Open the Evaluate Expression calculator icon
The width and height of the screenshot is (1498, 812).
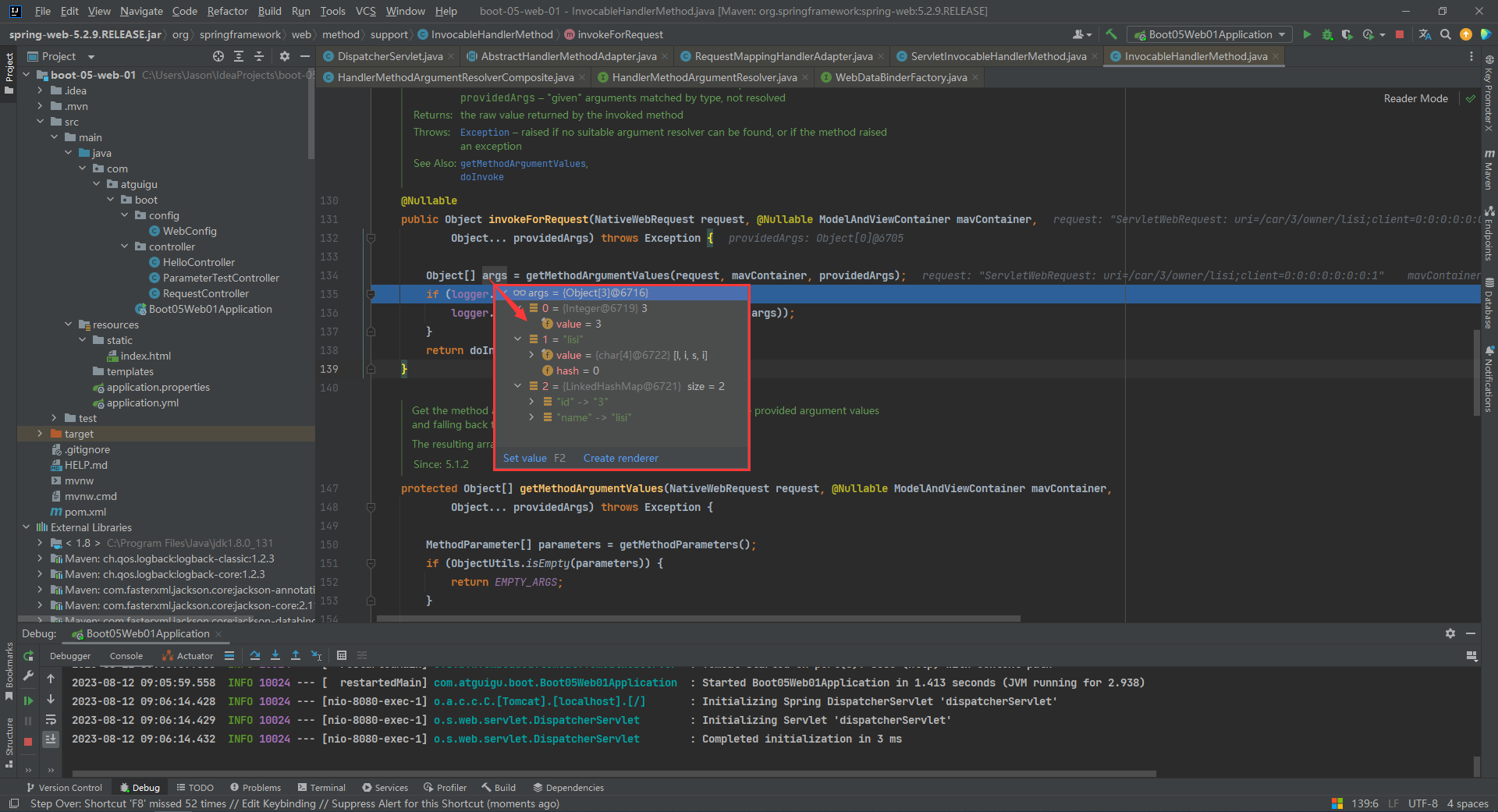pyautogui.click(x=342, y=655)
